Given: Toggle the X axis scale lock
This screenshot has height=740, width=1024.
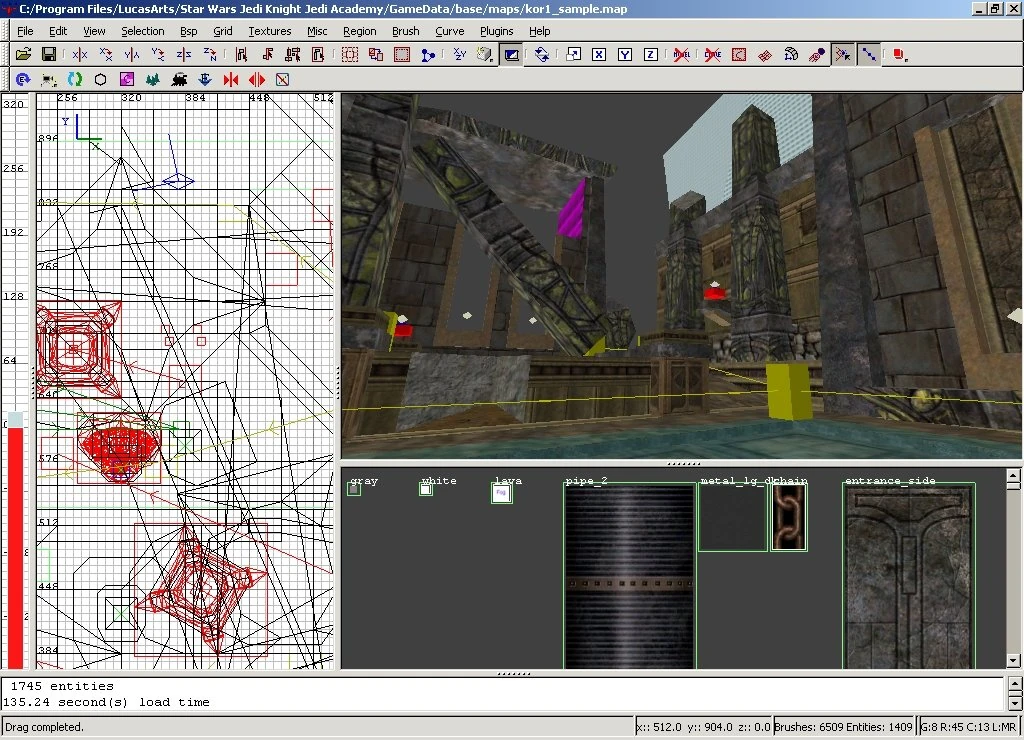Looking at the screenshot, I should tap(599, 54).
